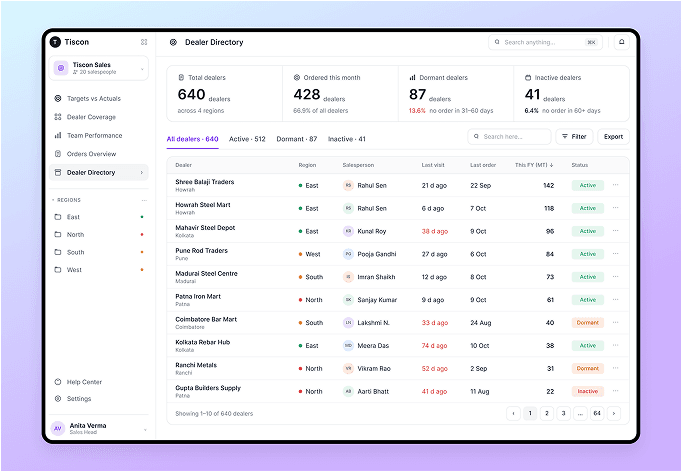Click Dormant badge for Coimbatore Bar Mart
682x472 pixels.
[x=588, y=323]
